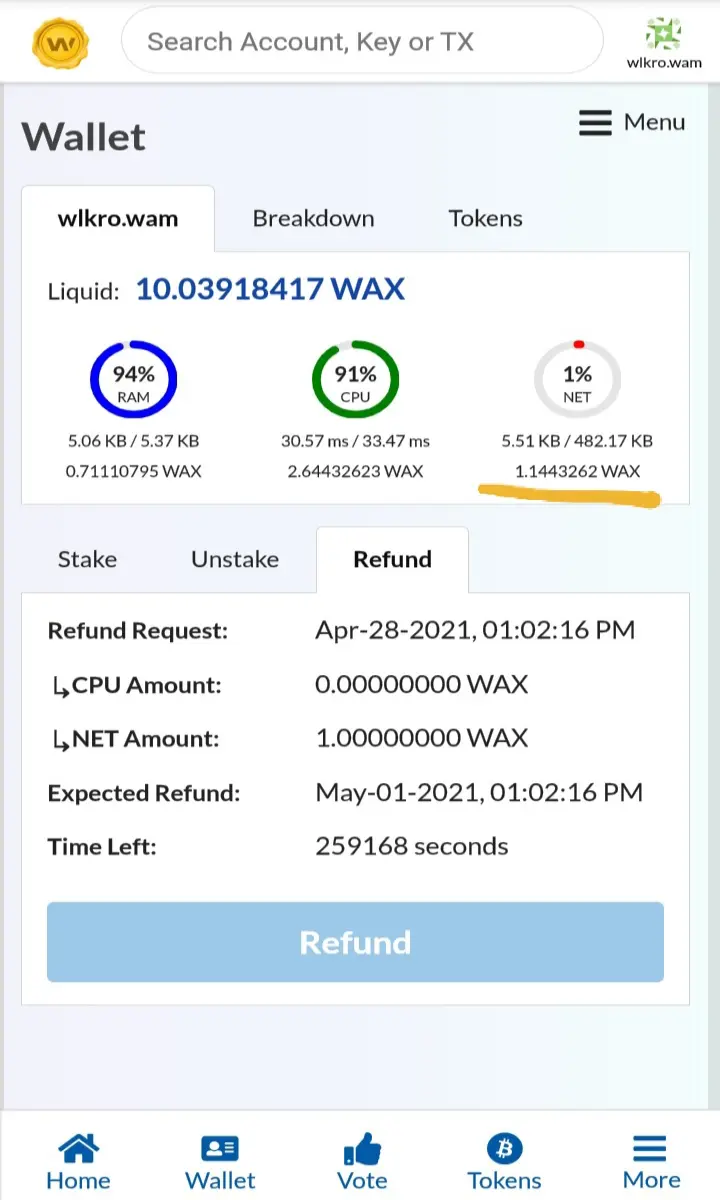
Task: Click the Expected Refund: label
Action: pyautogui.click(x=144, y=794)
